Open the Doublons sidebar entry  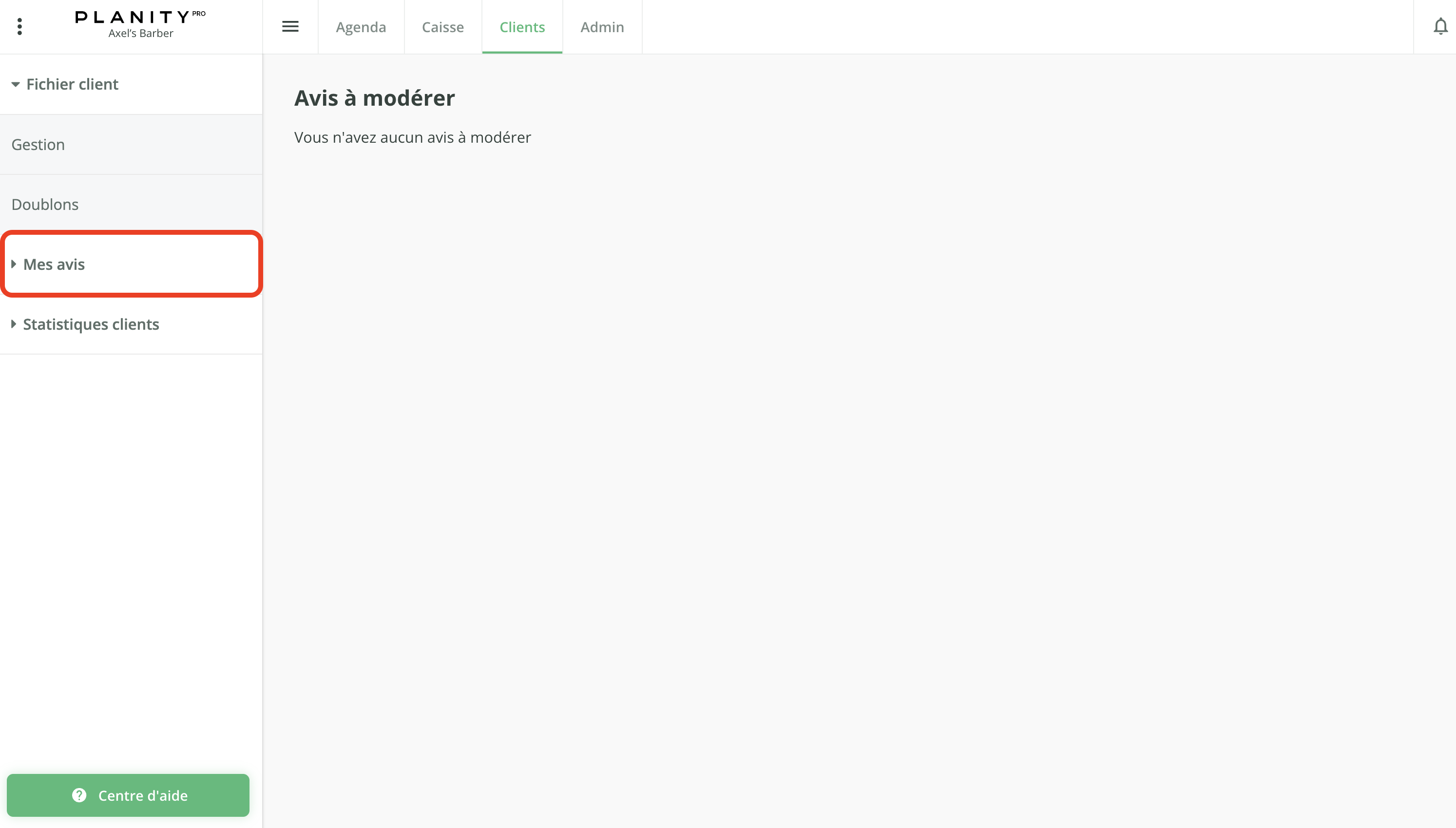click(x=45, y=204)
